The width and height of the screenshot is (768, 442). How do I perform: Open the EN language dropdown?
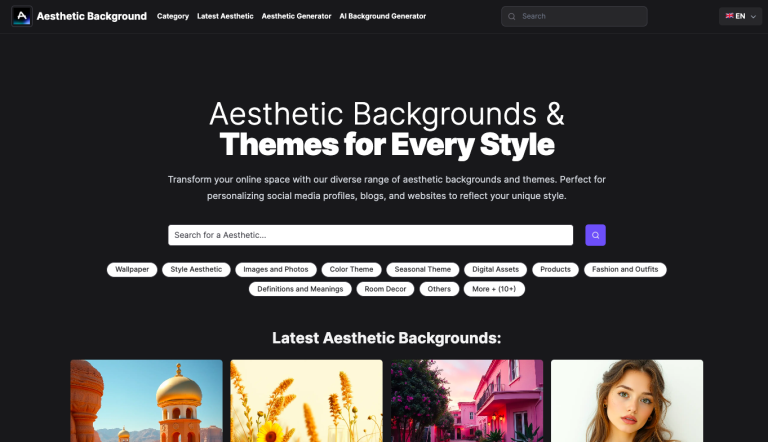[x=739, y=16]
